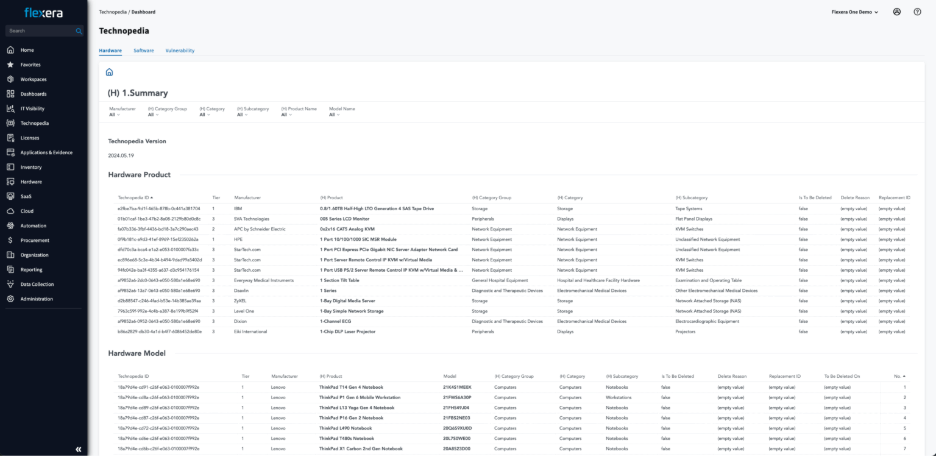The image size is (936, 456).
Task: Click dashboard home icon above summary
Action: 109,72
